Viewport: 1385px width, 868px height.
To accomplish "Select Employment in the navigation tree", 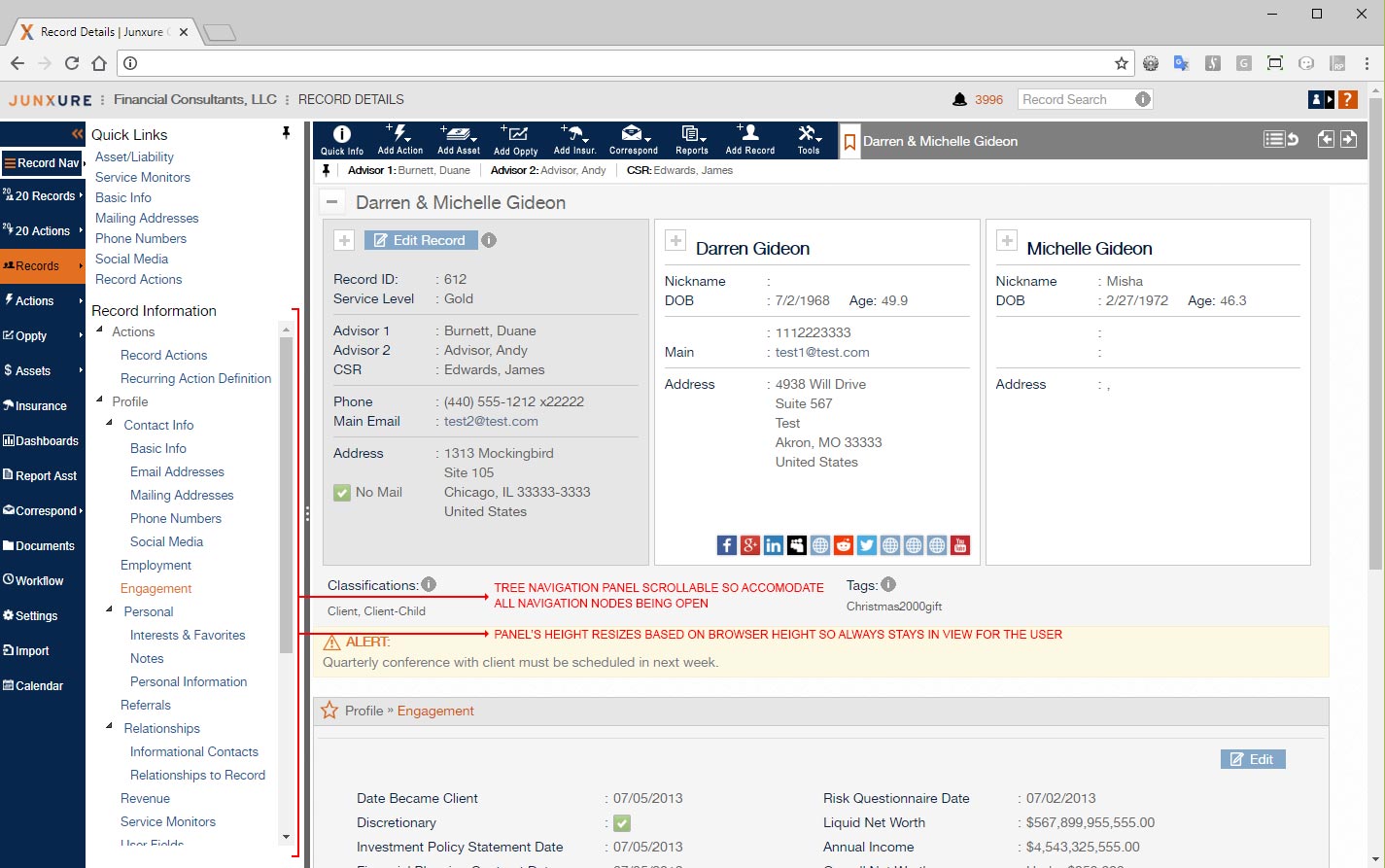I will click(x=156, y=565).
